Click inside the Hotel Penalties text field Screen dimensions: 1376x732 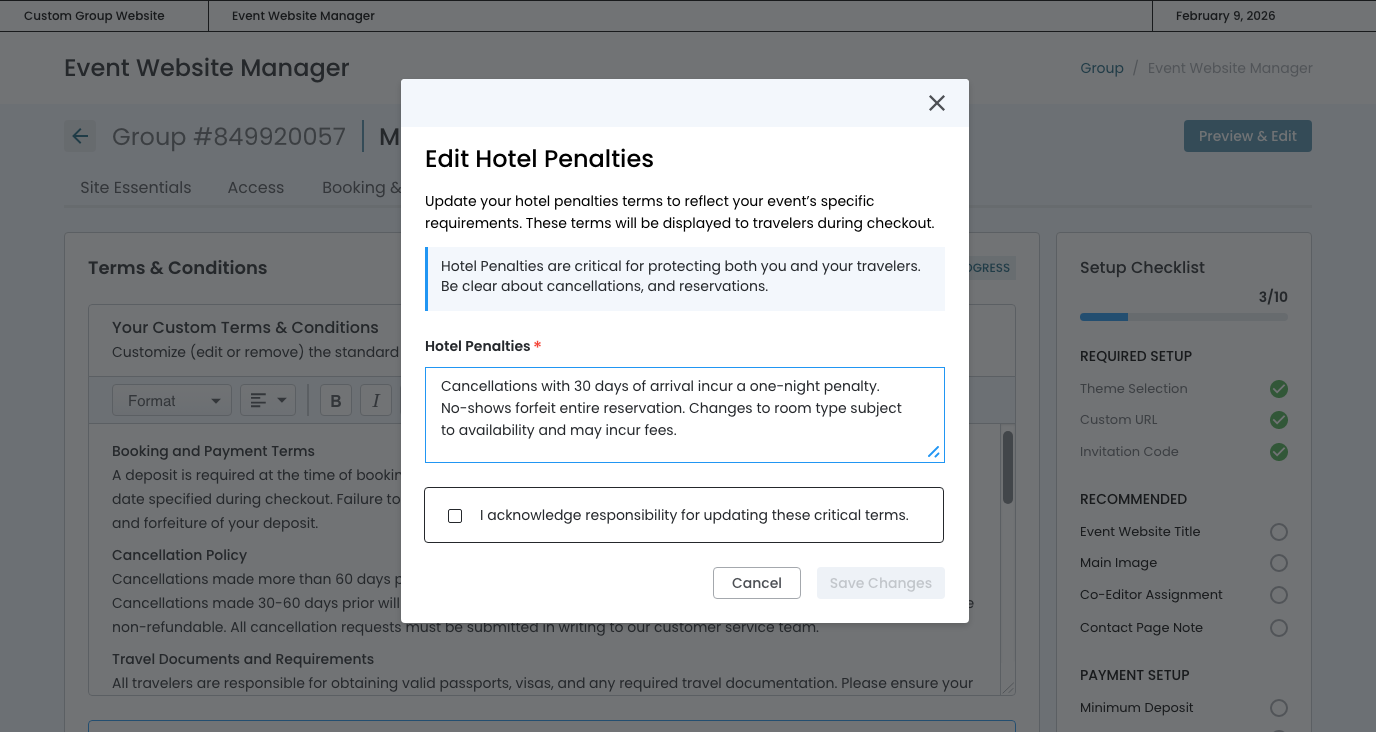pyautogui.click(x=684, y=414)
